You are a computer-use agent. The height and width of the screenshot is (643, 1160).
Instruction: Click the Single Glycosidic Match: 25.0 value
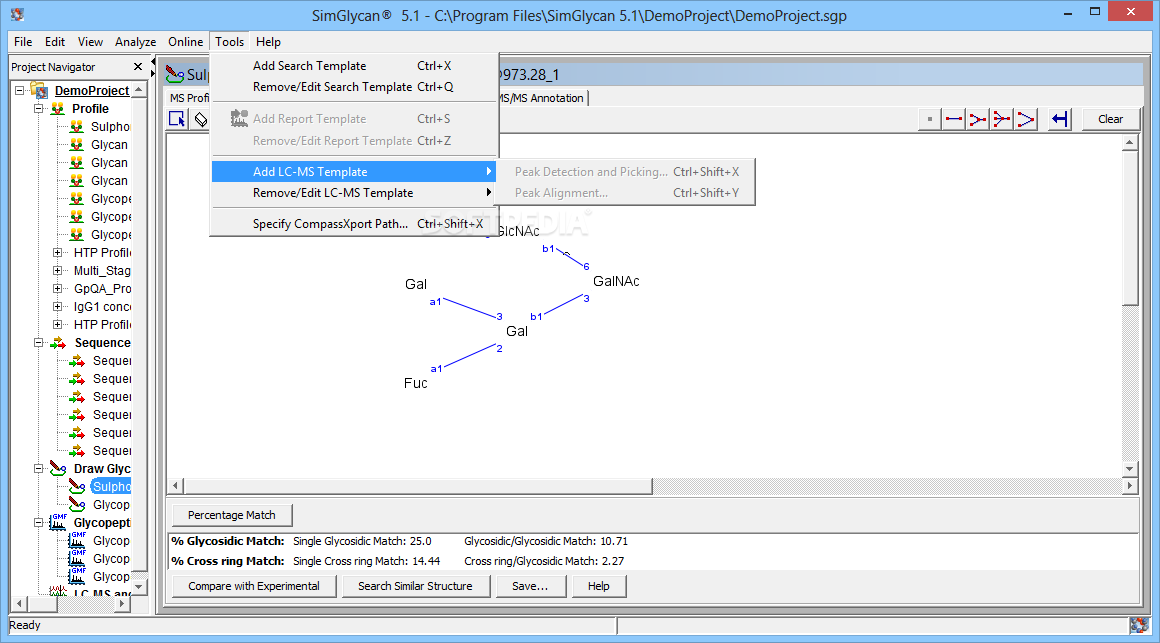coord(362,542)
